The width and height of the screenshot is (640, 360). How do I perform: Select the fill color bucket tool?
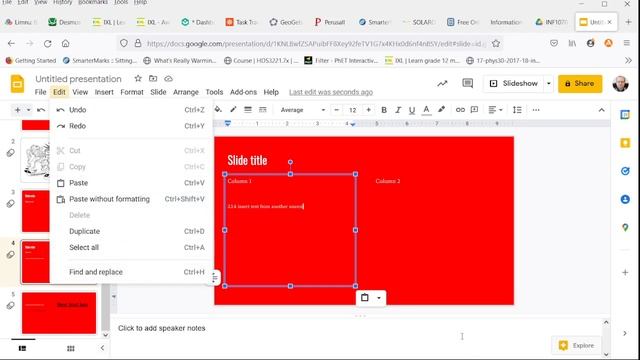218,109
